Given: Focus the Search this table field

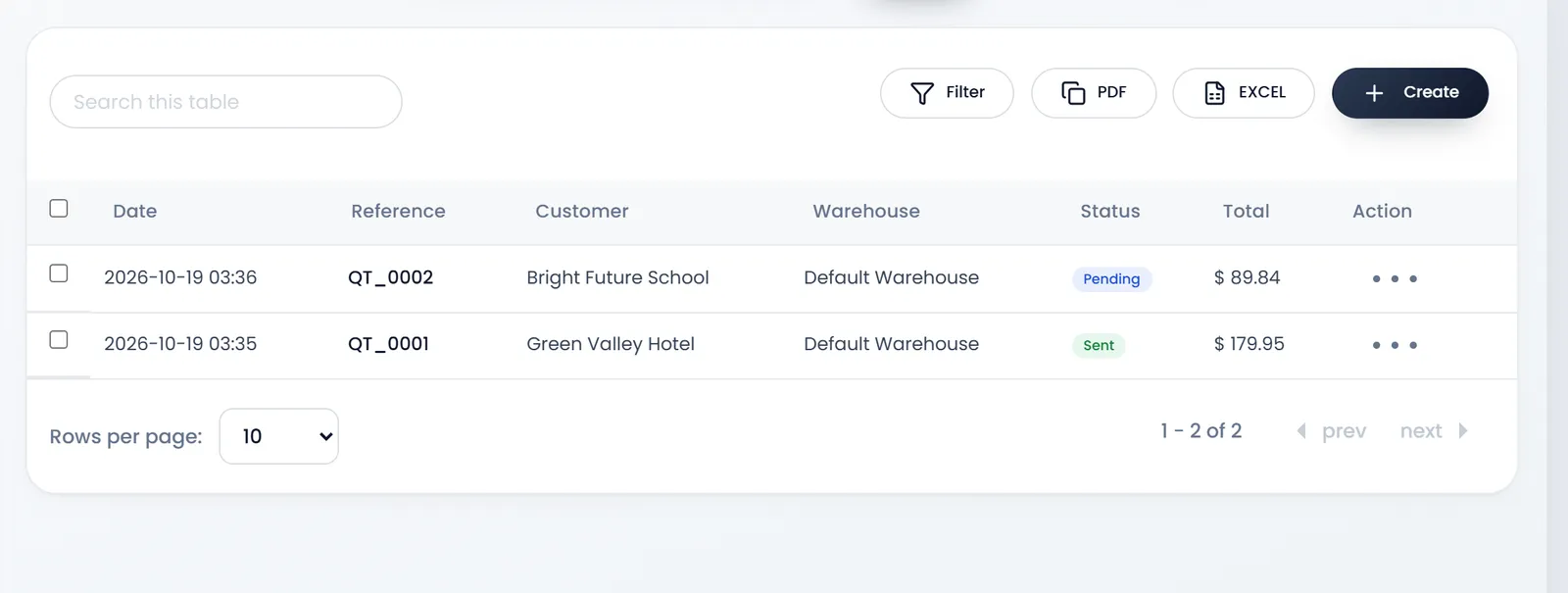Looking at the screenshot, I should pos(225,102).
